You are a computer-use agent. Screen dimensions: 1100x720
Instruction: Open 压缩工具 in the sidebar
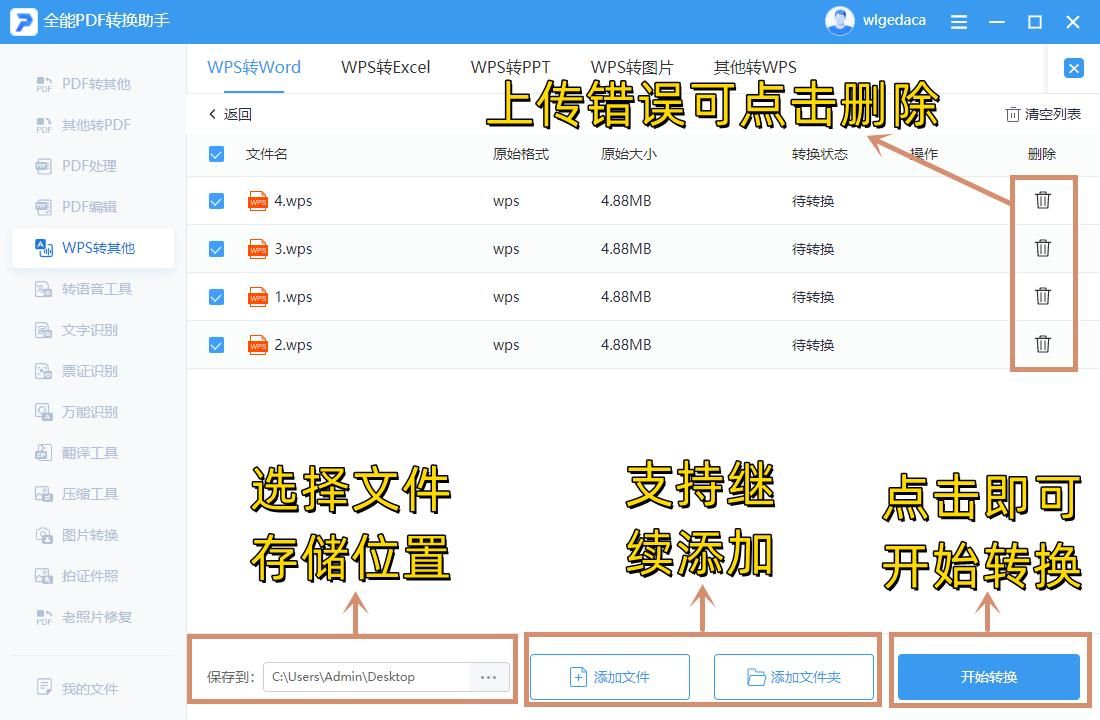(x=93, y=494)
